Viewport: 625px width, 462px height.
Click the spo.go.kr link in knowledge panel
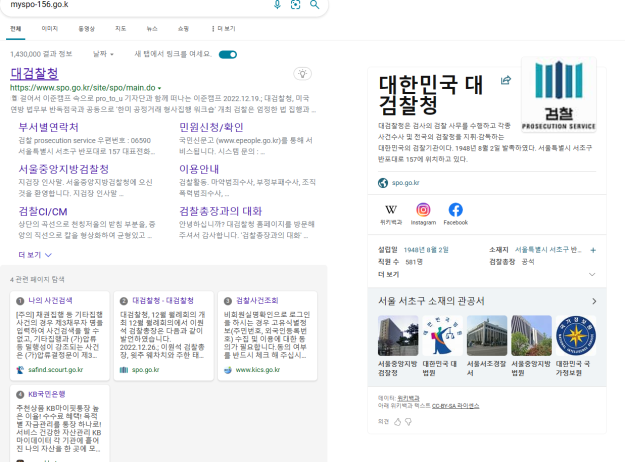[x=405, y=183]
